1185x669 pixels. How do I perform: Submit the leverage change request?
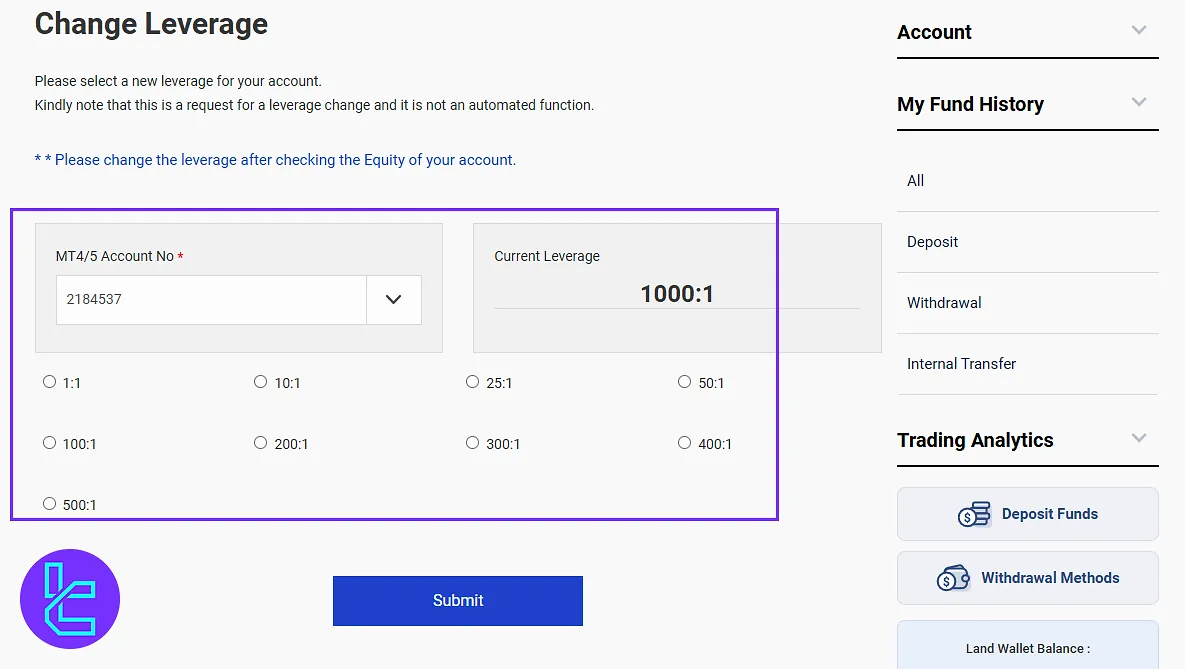coord(457,600)
